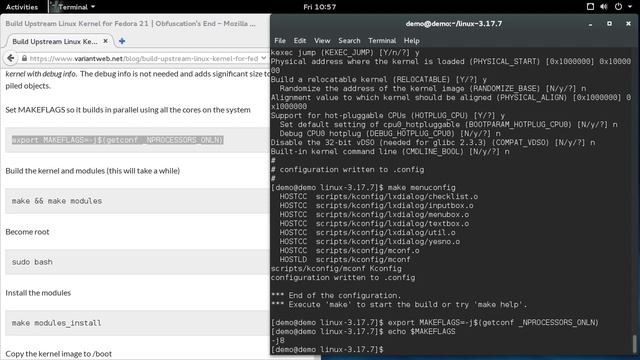
Task: Click the make && make modules code block
Action: click(137, 201)
